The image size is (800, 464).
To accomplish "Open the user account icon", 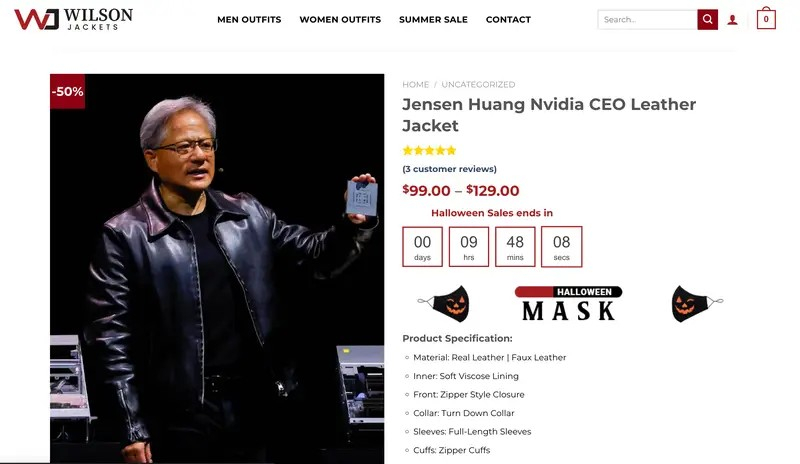I will click(x=733, y=20).
